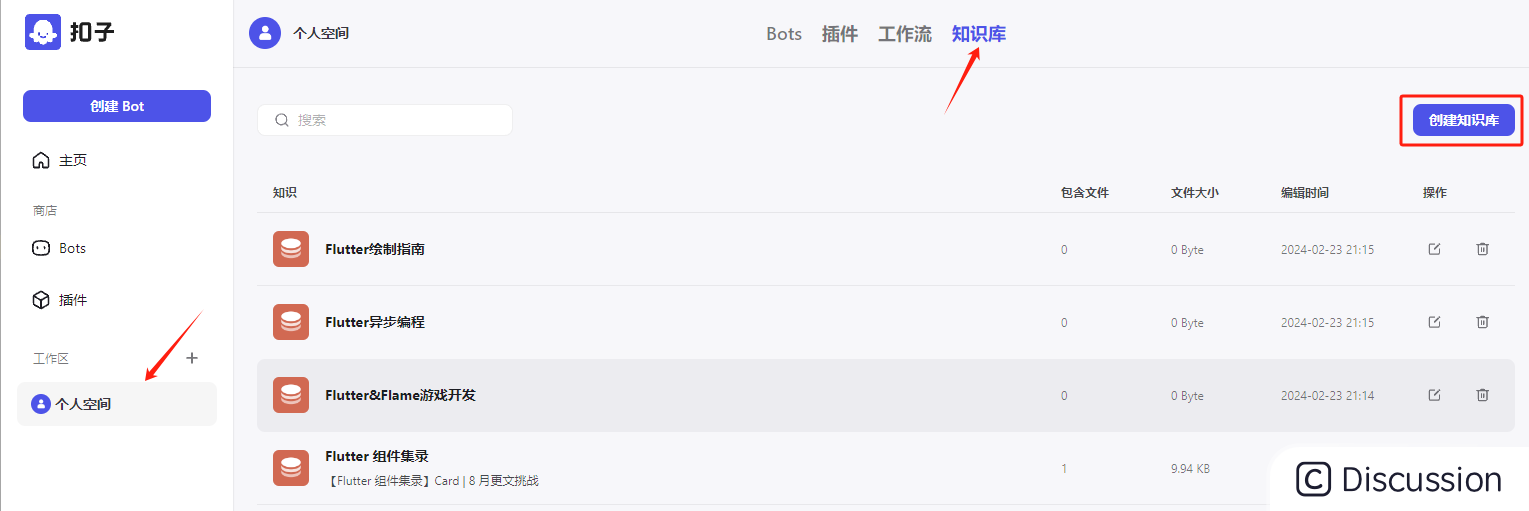Delete the Flutter绘制指南 knowledge base
This screenshot has height=511, width=1529.
[x=1483, y=249]
